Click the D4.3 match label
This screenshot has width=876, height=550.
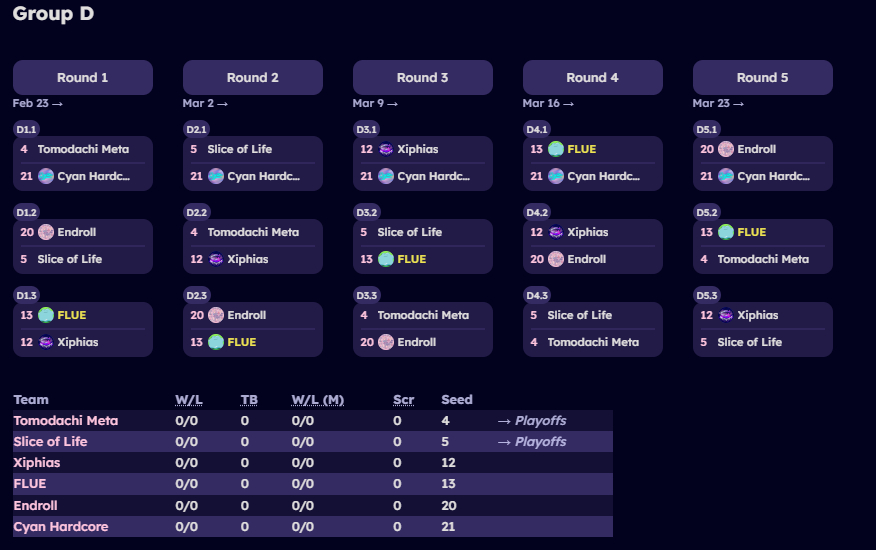pyautogui.click(x=537, y=295)
